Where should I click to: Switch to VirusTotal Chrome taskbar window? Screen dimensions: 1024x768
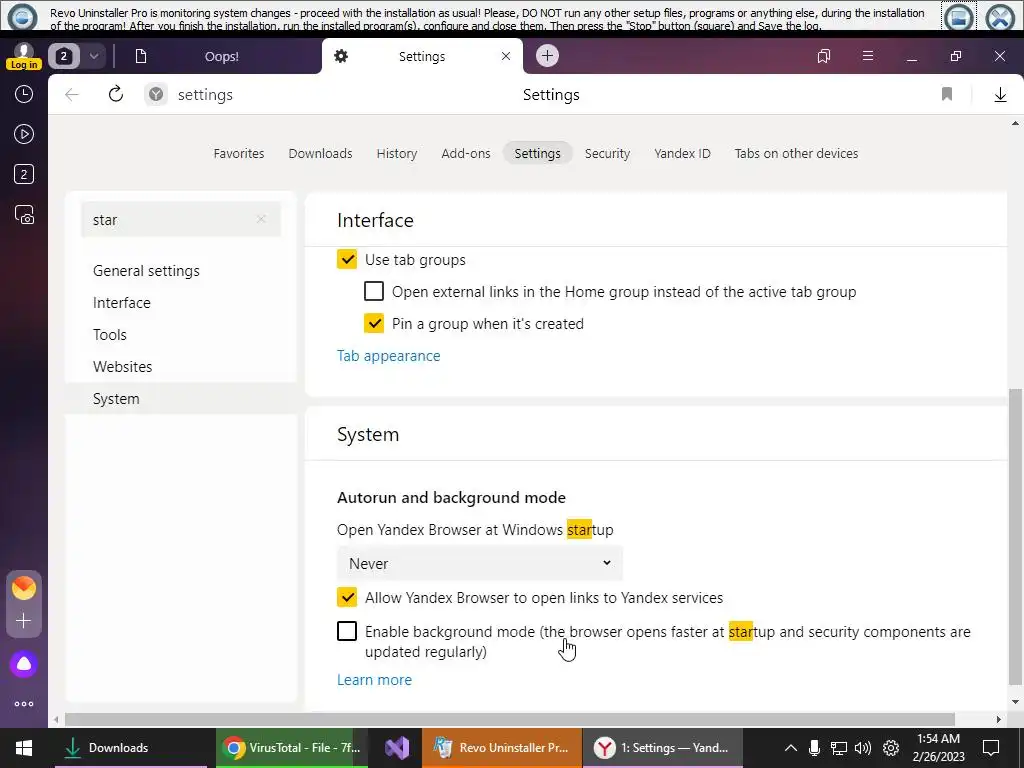click(291, 748)
